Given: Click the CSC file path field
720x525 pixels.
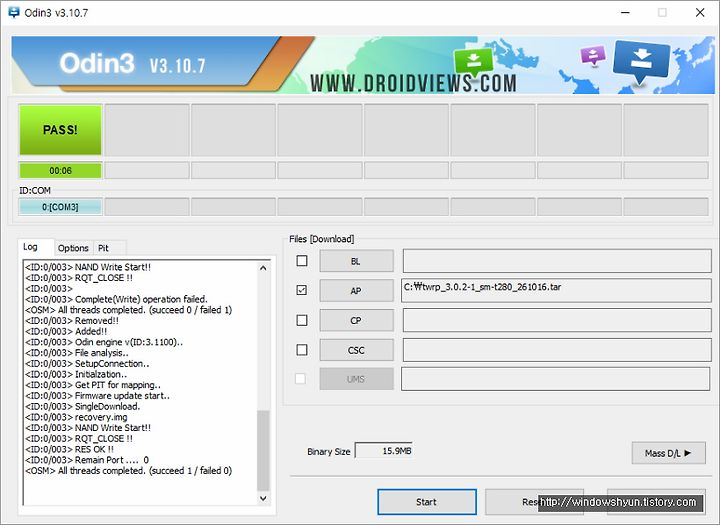Looking at the screenshot, I should tap(557, 350).
